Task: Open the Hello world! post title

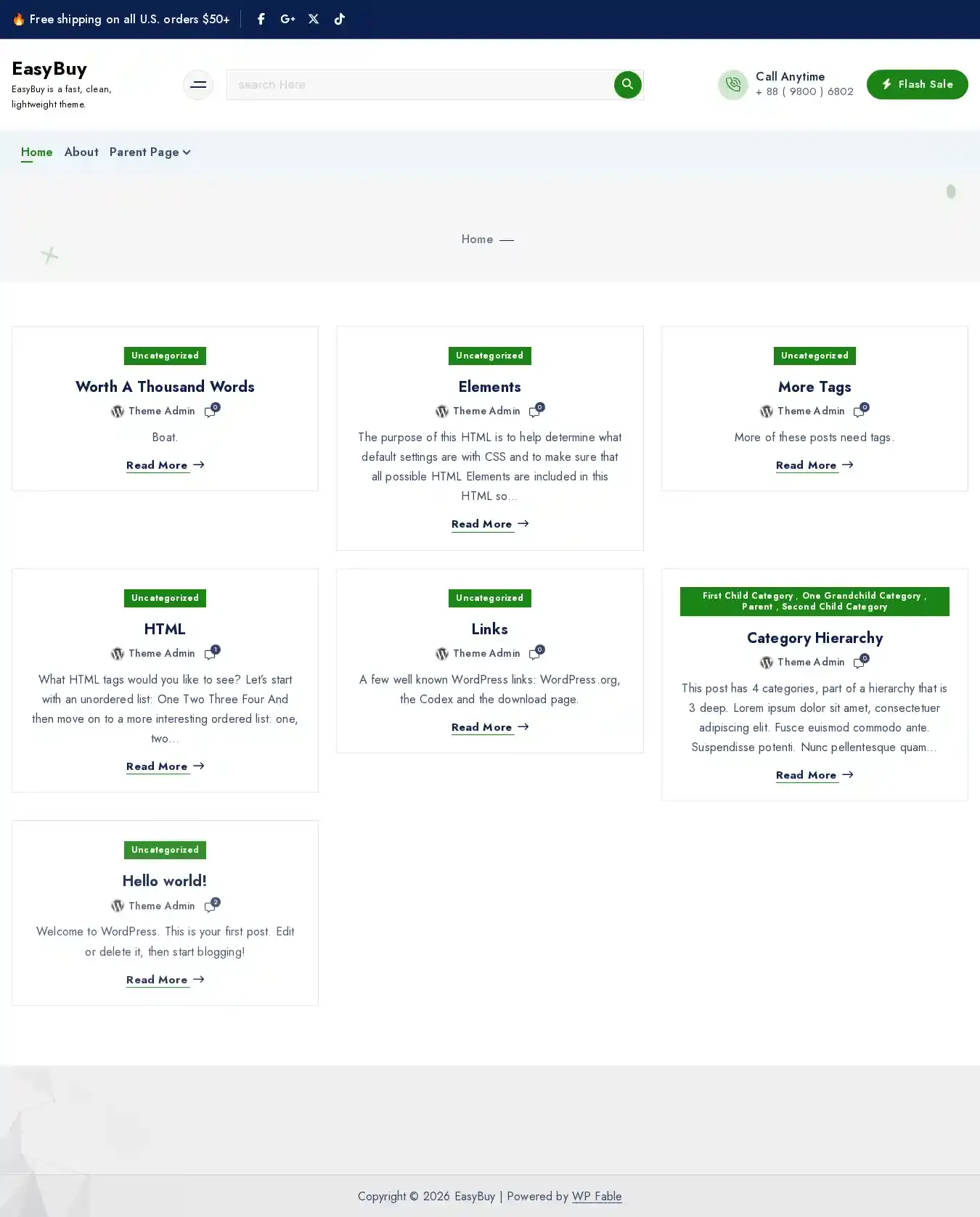Action: (x=165, y=881)
